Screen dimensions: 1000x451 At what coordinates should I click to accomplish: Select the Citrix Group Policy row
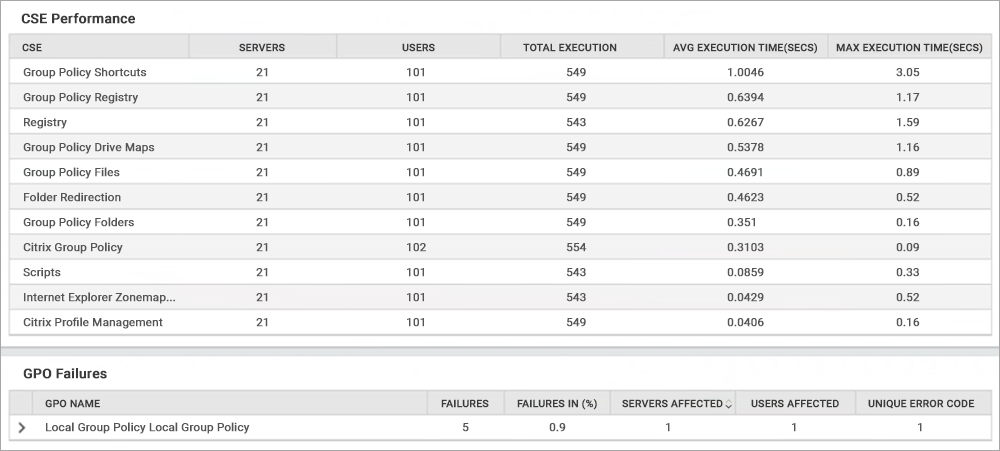(x=73, y=247)
